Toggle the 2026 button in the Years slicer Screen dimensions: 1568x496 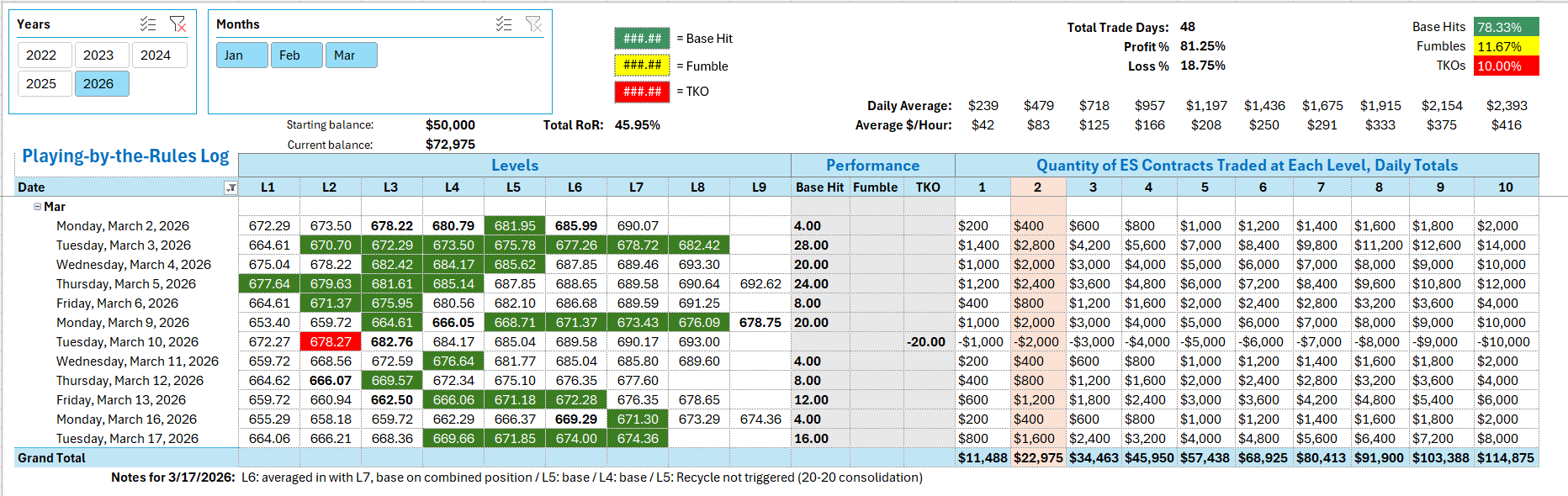click(x=98, y=84)
